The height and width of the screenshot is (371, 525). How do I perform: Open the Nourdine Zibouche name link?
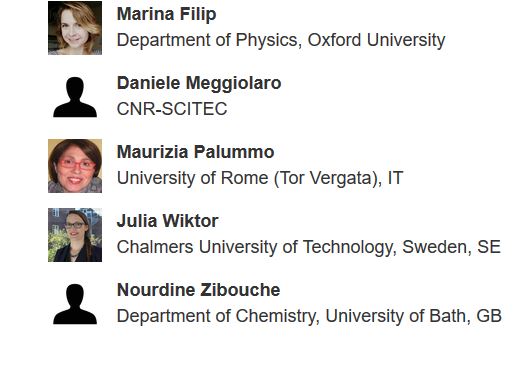(199, 290)
